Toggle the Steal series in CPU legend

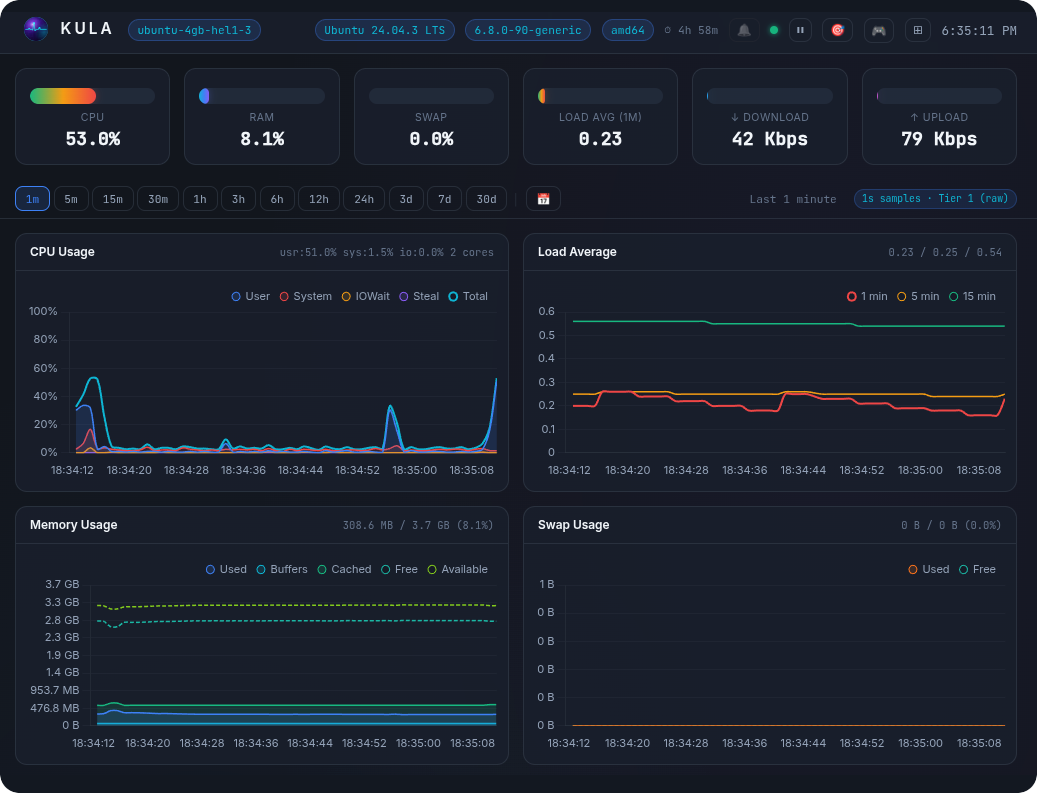419,296
